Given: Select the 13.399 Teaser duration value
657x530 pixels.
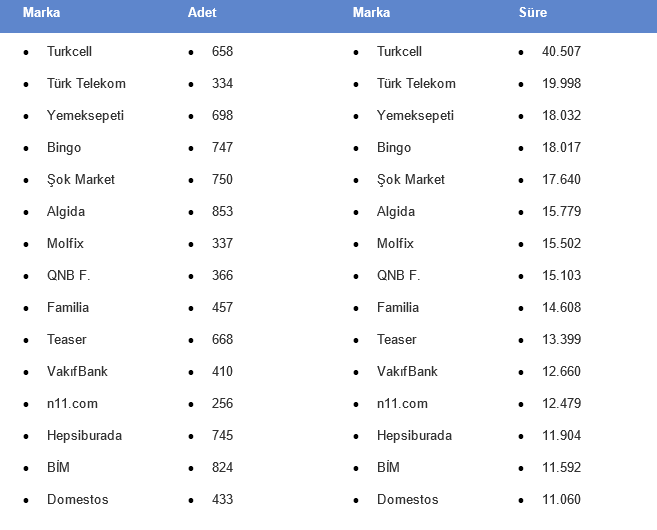Looking at the screenshot, I should coord(561,339).
